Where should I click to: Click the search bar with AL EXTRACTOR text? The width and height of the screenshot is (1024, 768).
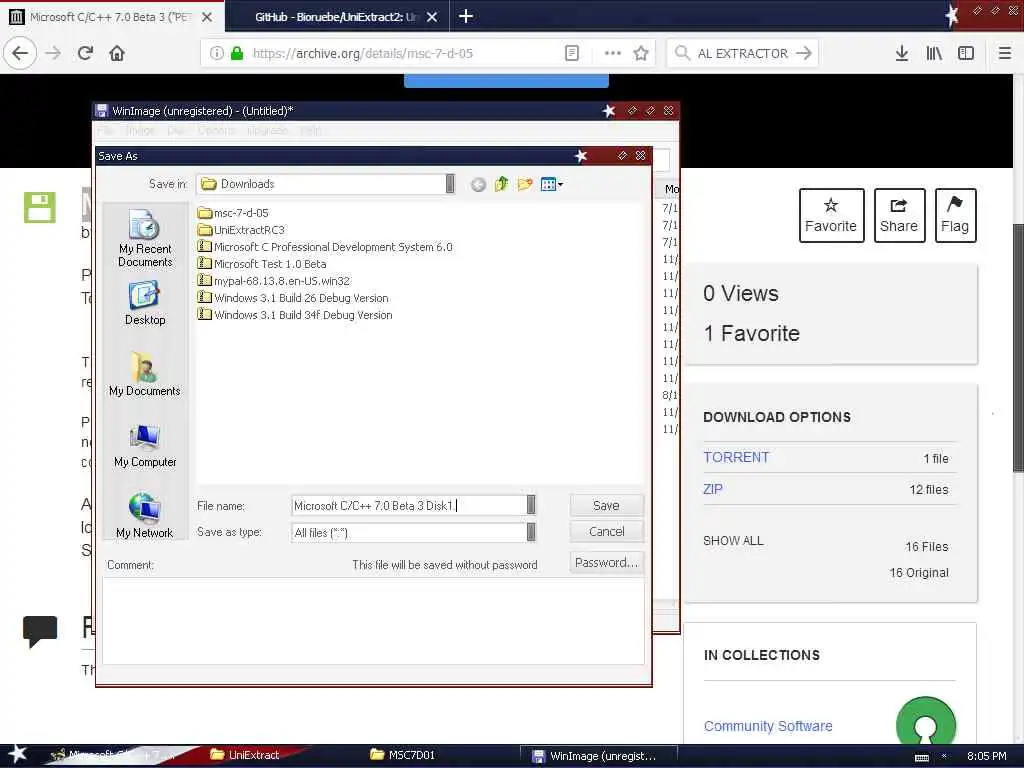click(743, 53)
